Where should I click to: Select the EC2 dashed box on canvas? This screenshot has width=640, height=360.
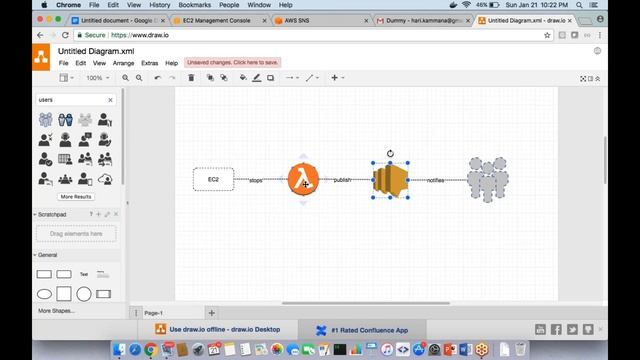pos(213,179)
